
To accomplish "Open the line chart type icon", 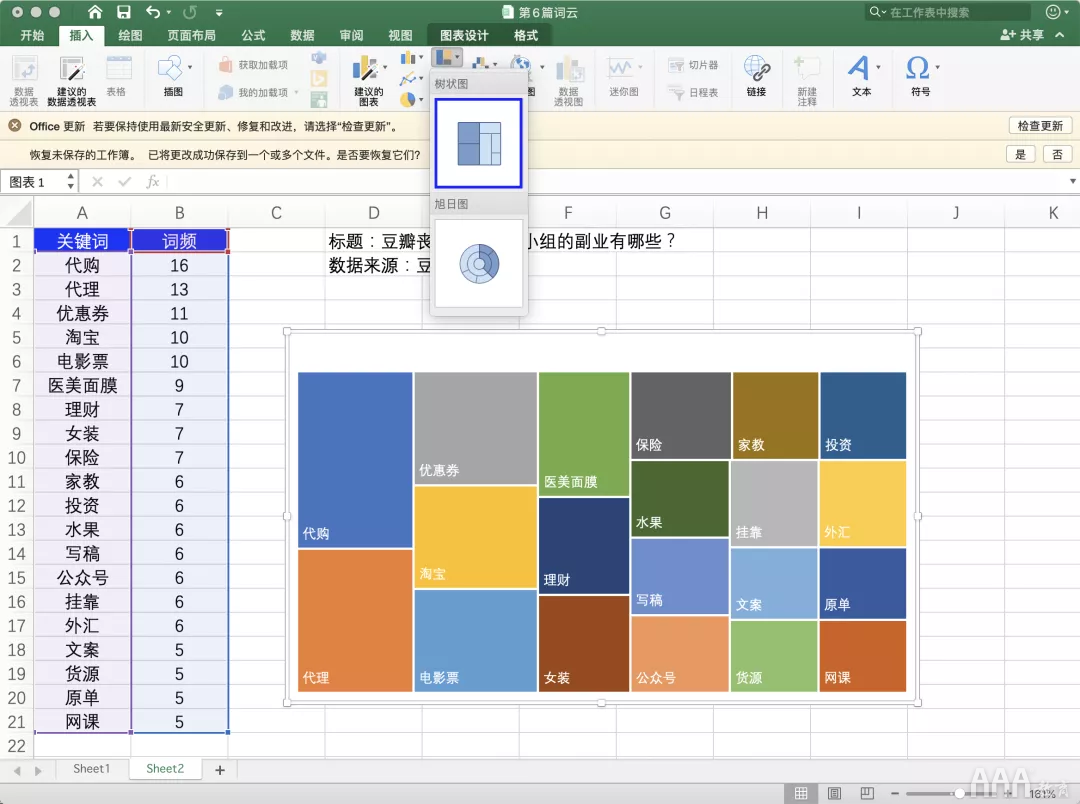I will coord(408,79).
